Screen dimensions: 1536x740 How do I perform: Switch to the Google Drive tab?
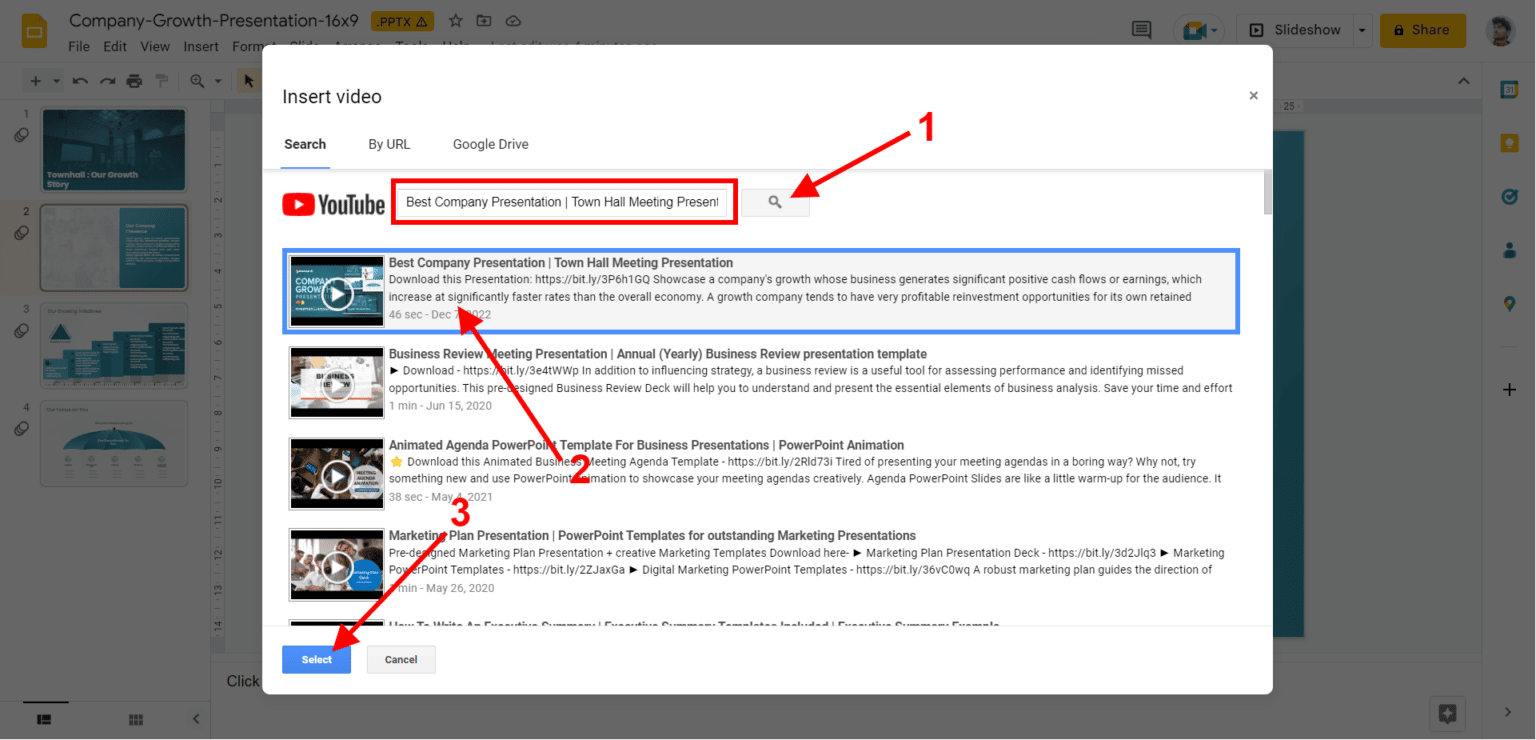490,144
